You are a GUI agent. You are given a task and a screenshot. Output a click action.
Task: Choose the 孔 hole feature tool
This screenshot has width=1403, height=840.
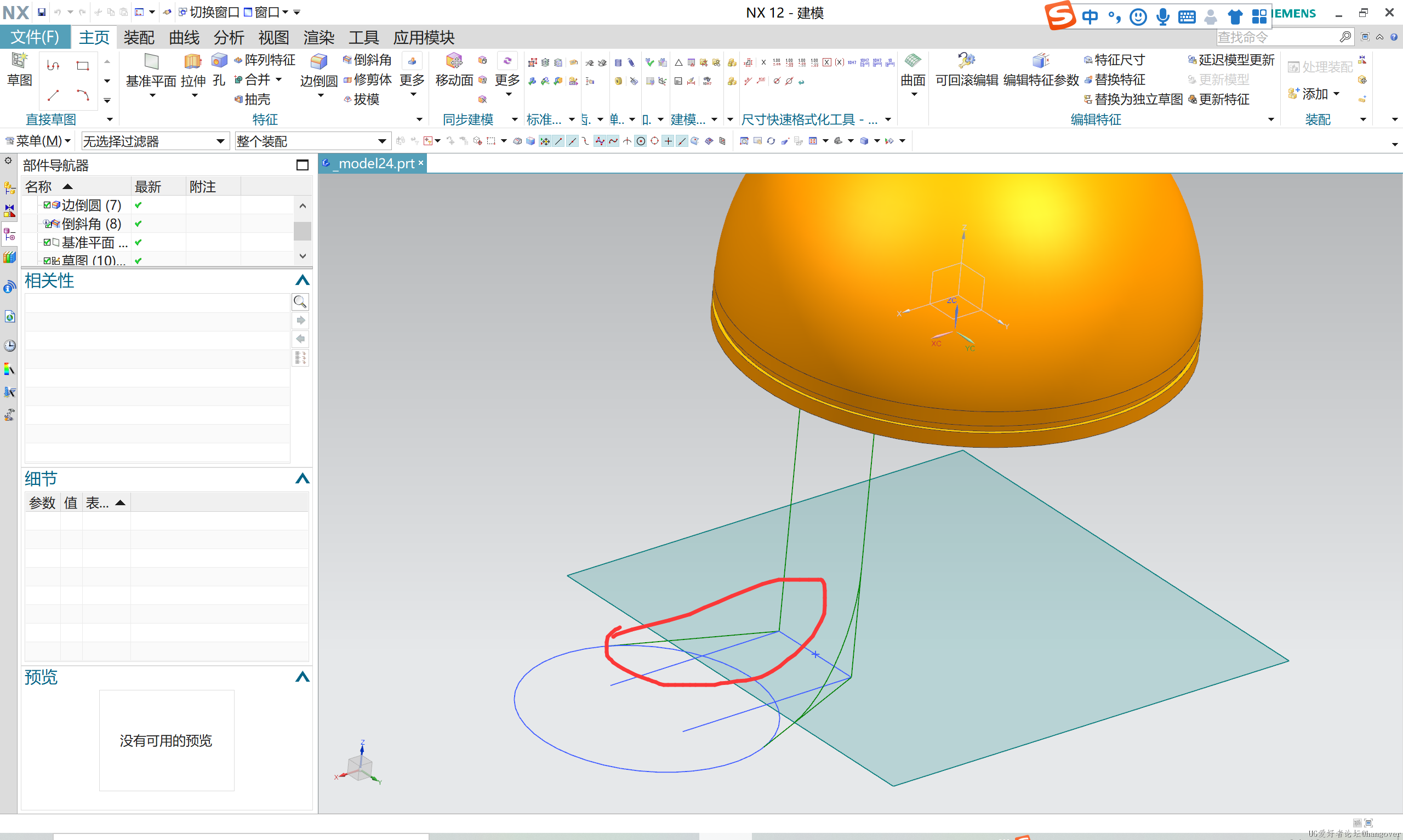tap(219, 69)
